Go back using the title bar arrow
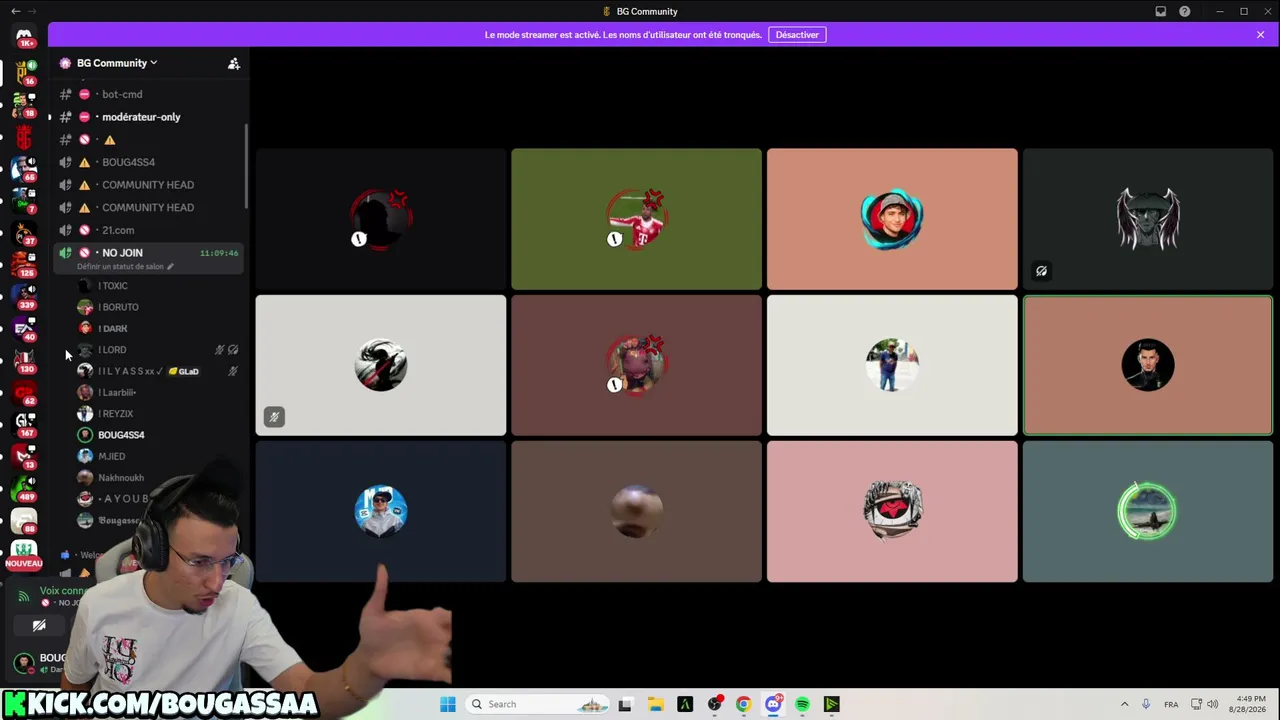 (x=15, y=11)
